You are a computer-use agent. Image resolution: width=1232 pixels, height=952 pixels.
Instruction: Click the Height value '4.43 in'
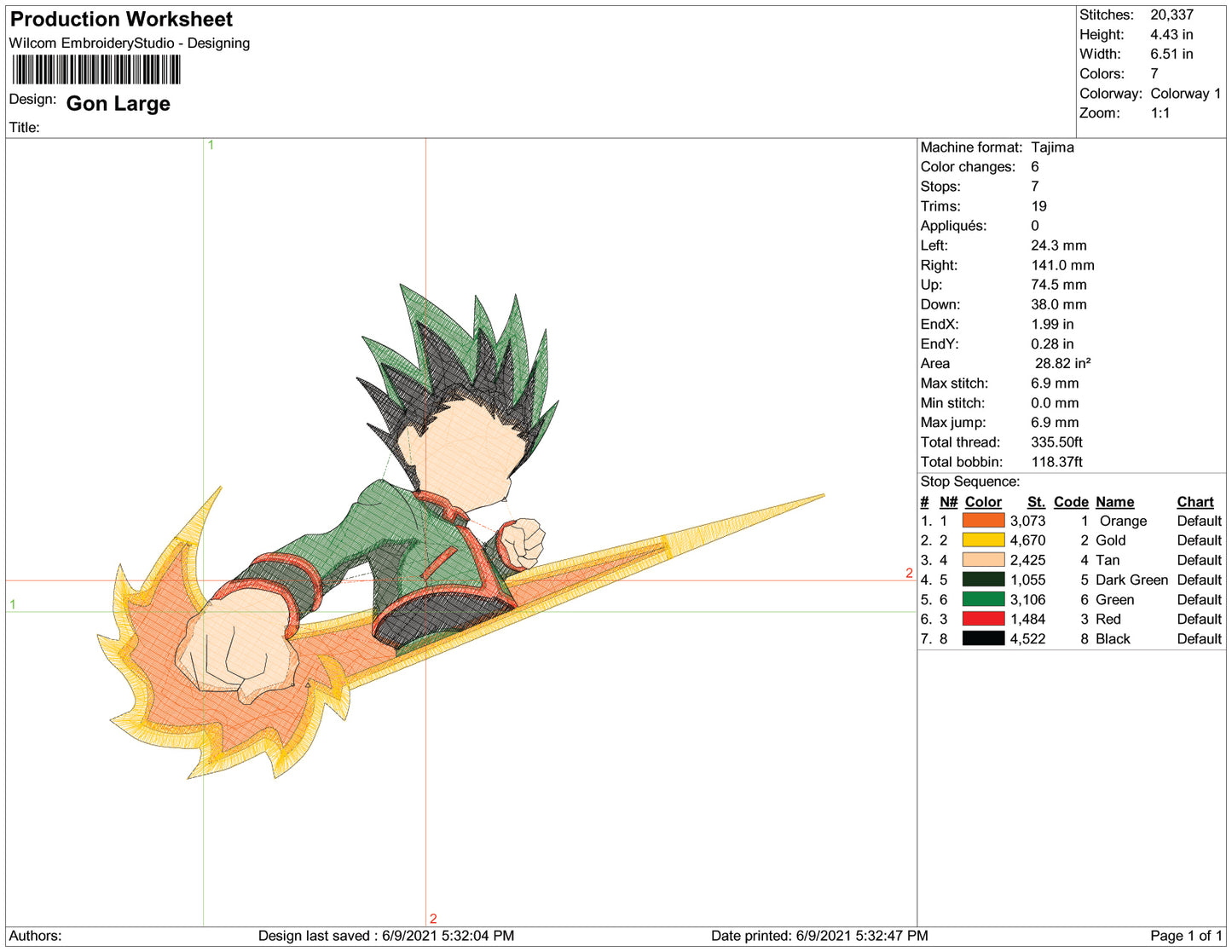(x=1171, y=34)
